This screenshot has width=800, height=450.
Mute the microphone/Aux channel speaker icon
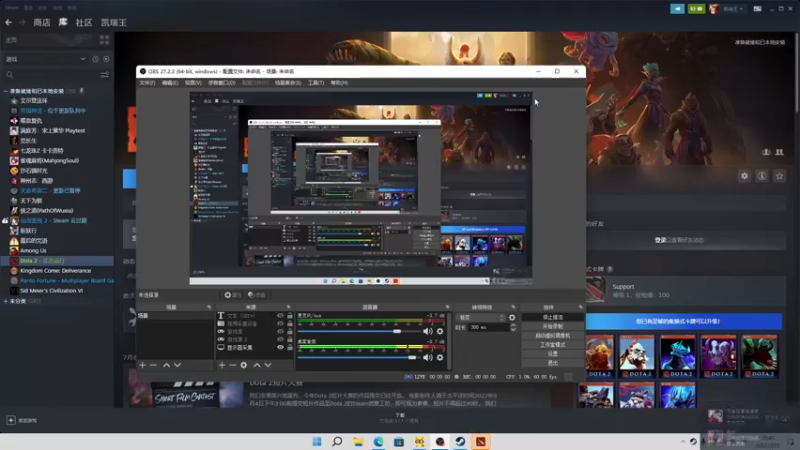click(428, 331)
